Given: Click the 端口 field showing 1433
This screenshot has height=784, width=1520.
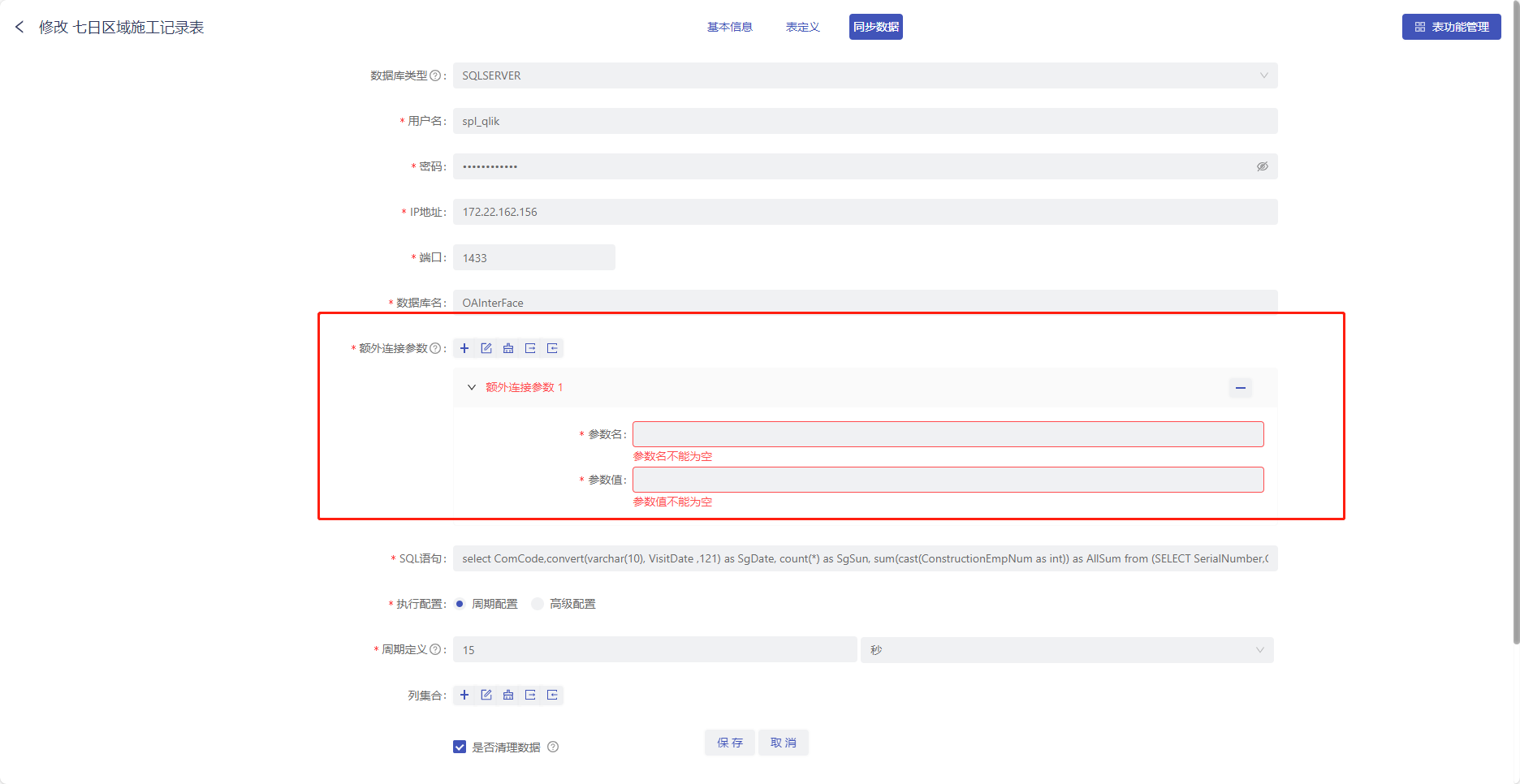Looking at the screenshot, I should pyautogui.click(x=534, y=257).
